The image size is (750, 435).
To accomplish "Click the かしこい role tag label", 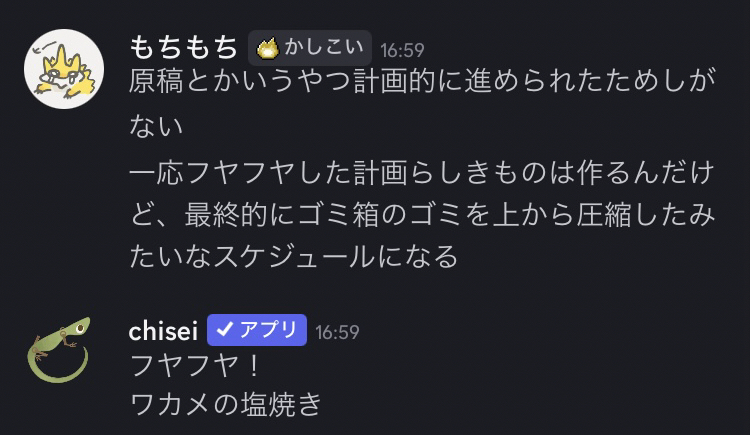I will tap(321, 48).
